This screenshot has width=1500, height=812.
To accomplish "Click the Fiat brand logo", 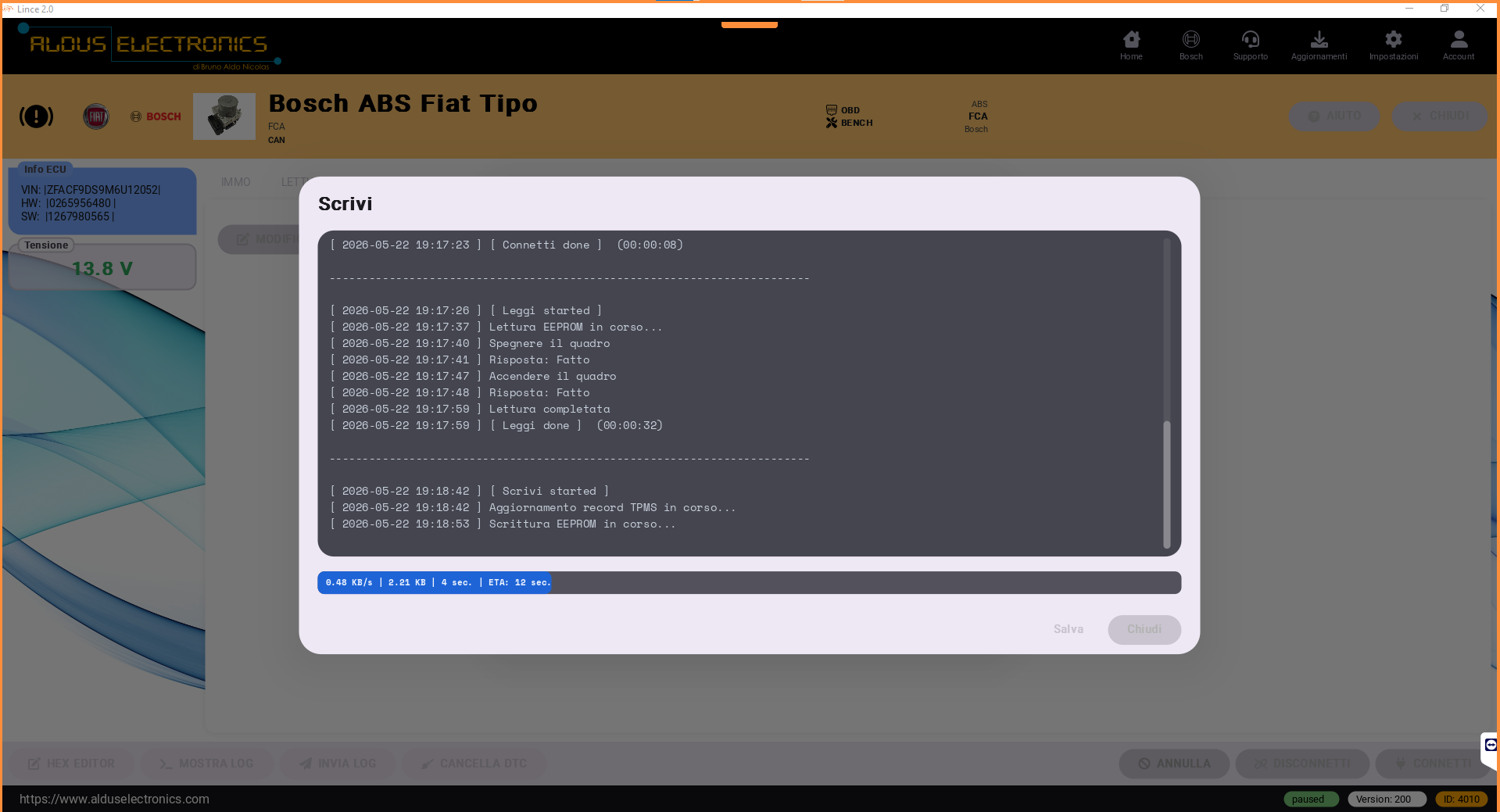I will 96,116.
